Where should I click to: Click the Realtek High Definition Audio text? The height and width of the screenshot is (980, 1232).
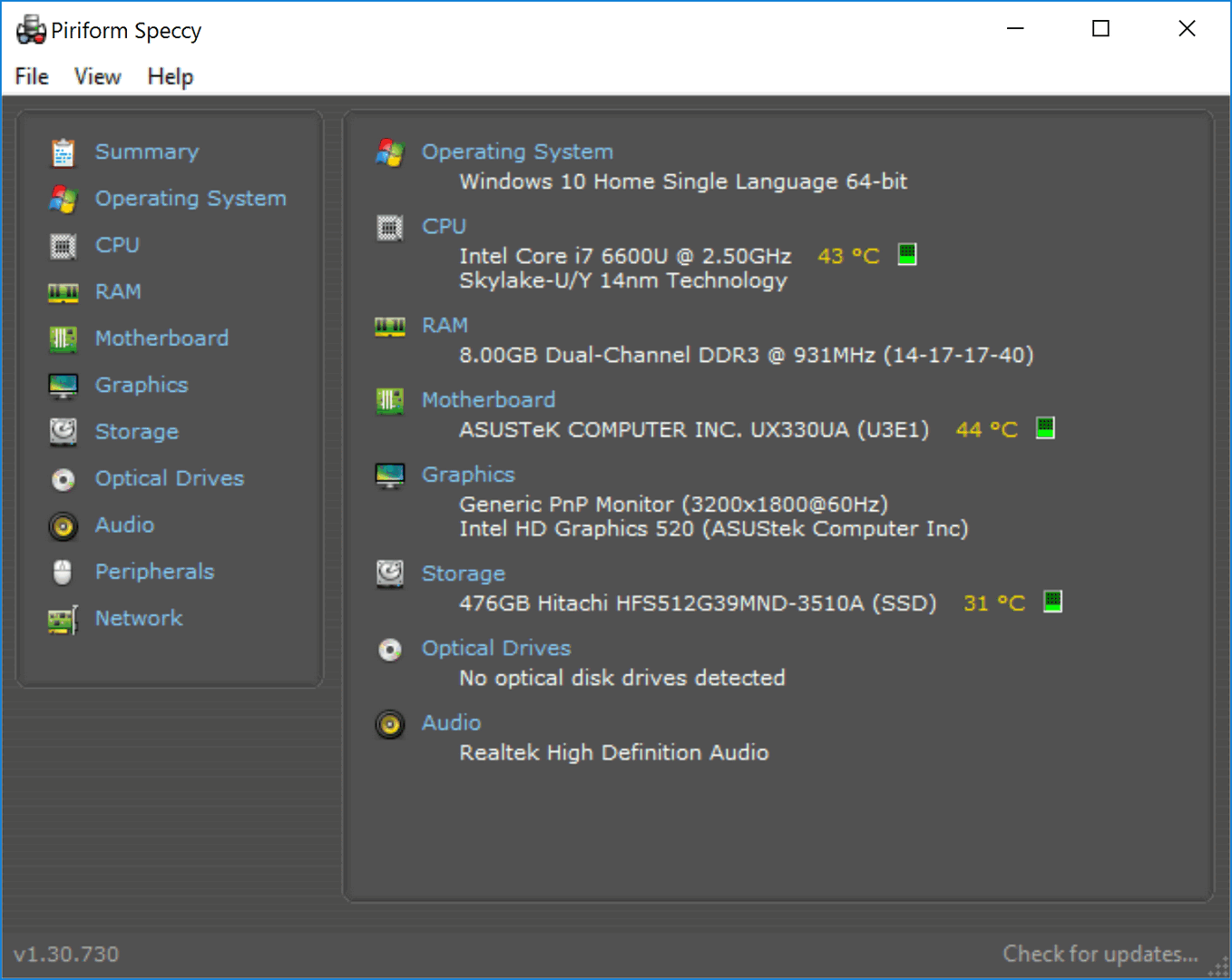tap(614, 752)
